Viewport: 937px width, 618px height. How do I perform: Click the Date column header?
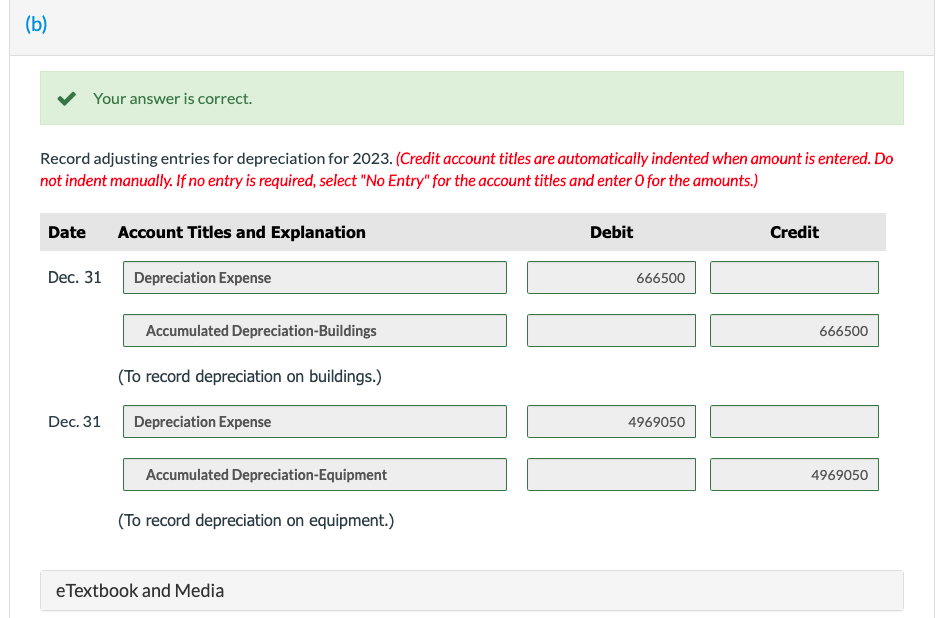[67, 232]
